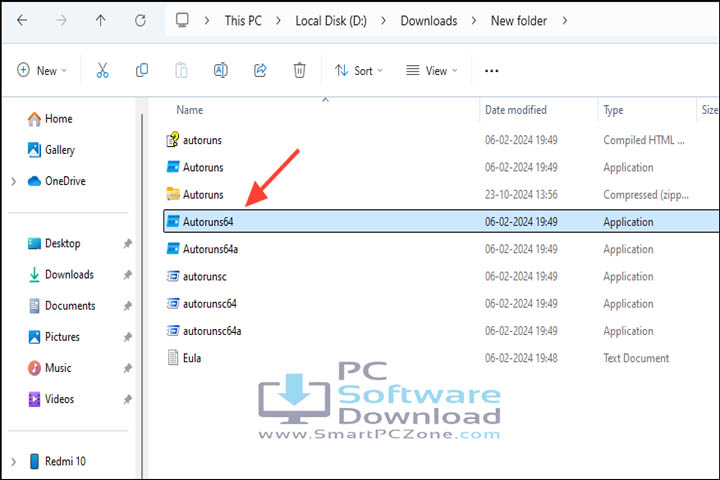720x480 pixels.
Task: Open Documents in the sidebar
Action: point(62,306)
